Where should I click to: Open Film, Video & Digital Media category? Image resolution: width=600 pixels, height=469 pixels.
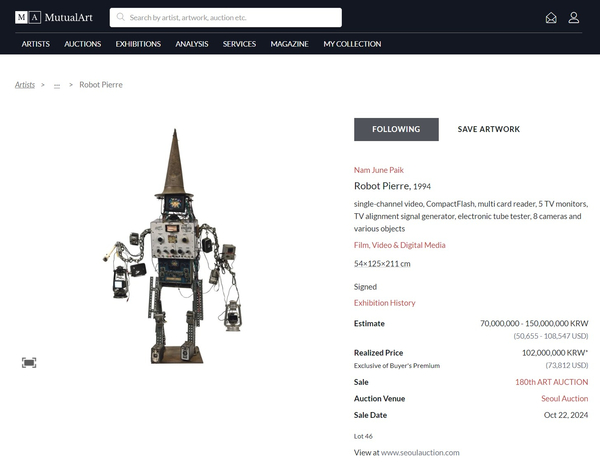click(x=400, y=245)
